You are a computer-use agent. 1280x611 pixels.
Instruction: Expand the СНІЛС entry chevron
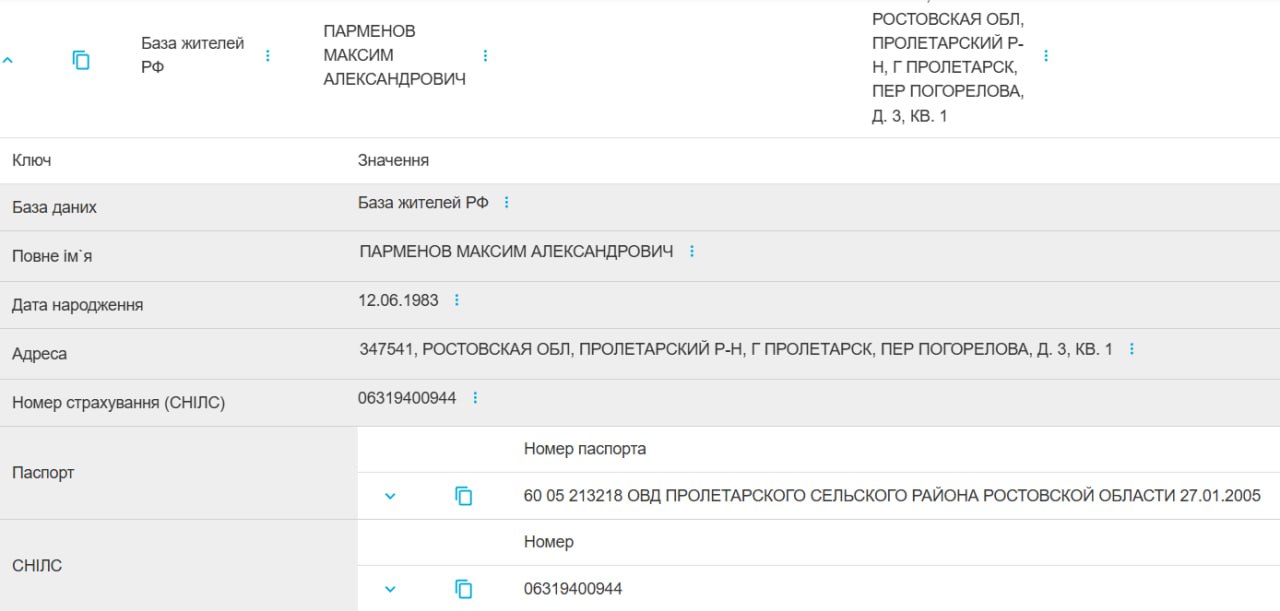click(x=390, y=589)
